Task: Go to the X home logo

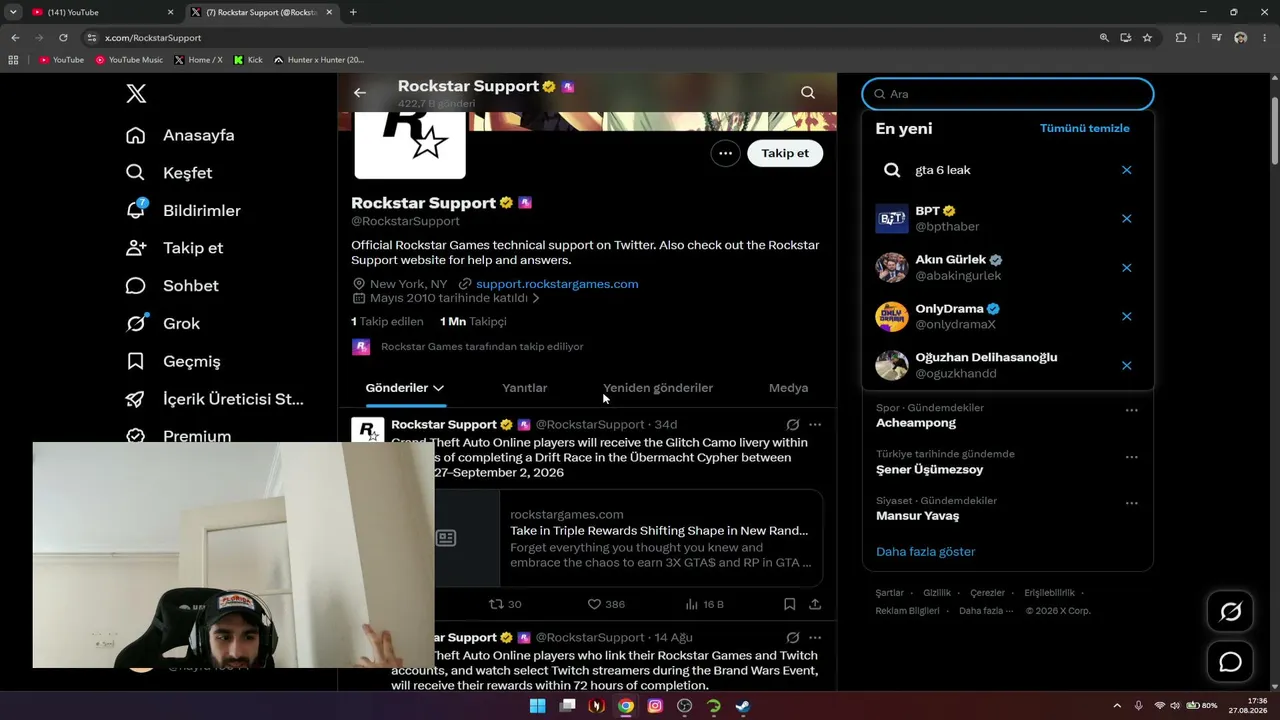Action: [x=137, y=94]
